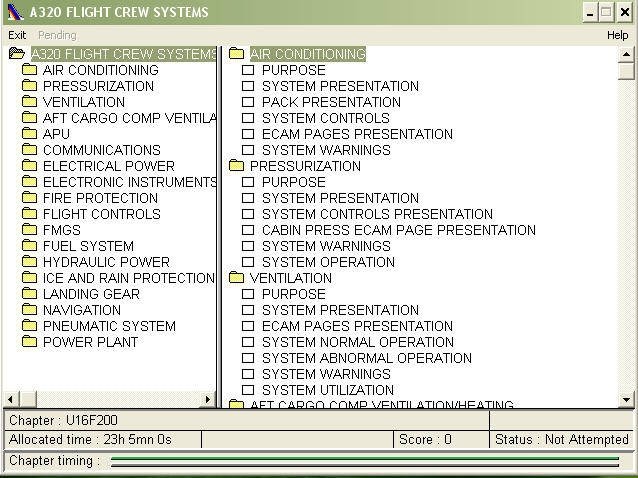Screen dimensions: 638x478
Task: Click the FIRE PROTECTION folder icon
Action: (x=29, y=197)
